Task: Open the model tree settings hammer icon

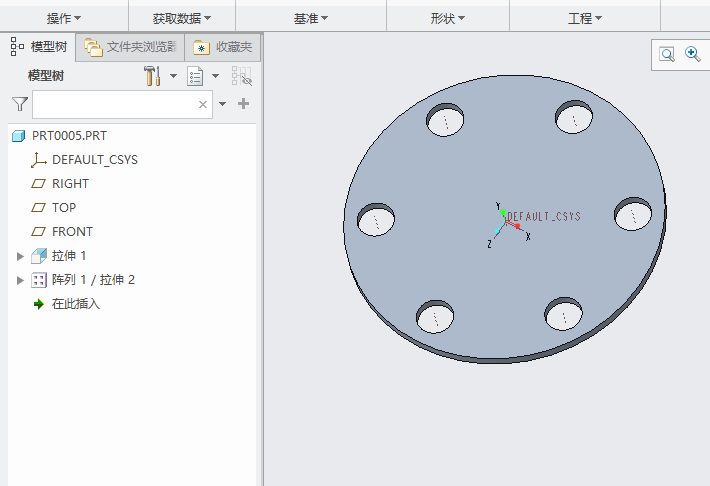Action: (153, 76)
